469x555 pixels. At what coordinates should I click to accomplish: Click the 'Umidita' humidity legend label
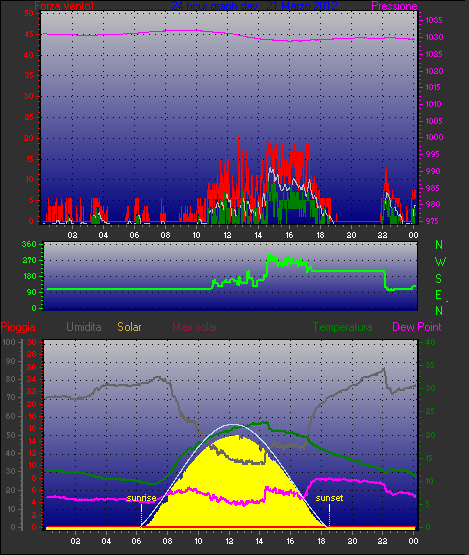click(84, 327)
